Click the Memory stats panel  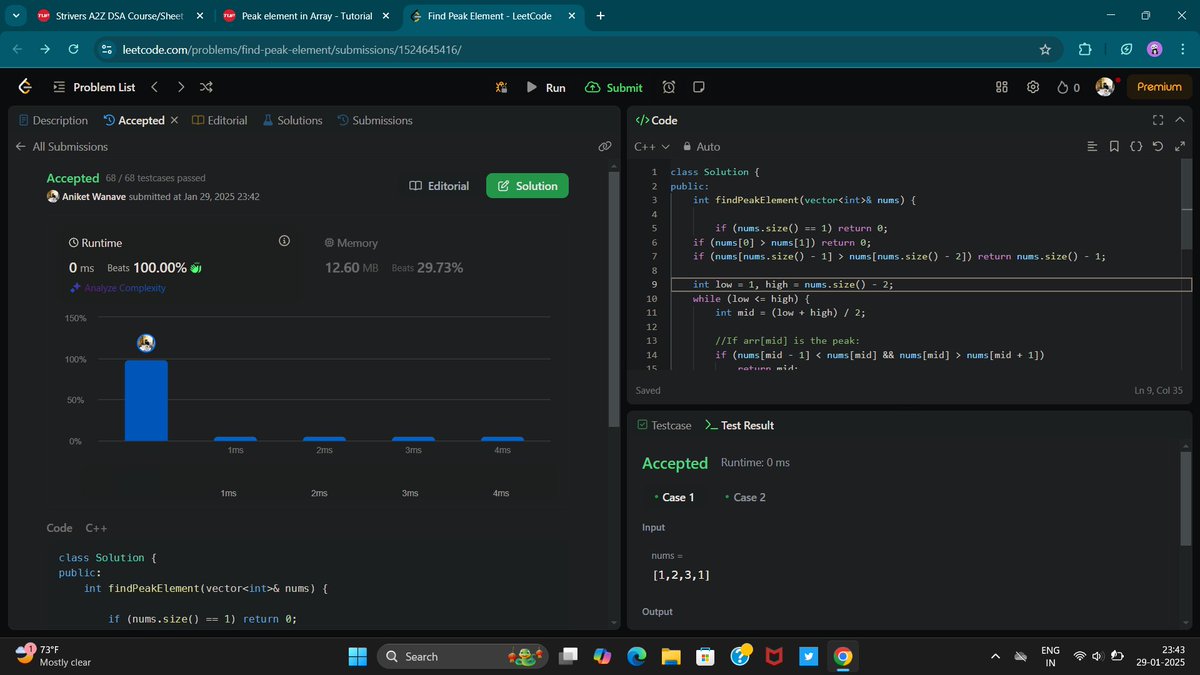click(x=393, y=255)
